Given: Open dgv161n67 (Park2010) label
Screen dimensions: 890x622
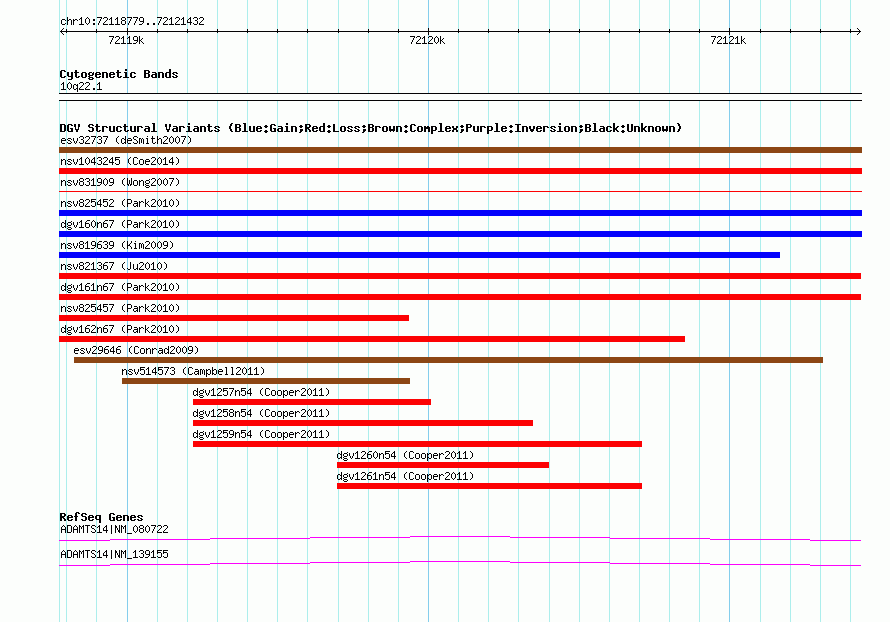Looking at the screenshot, I should [120, 287].
